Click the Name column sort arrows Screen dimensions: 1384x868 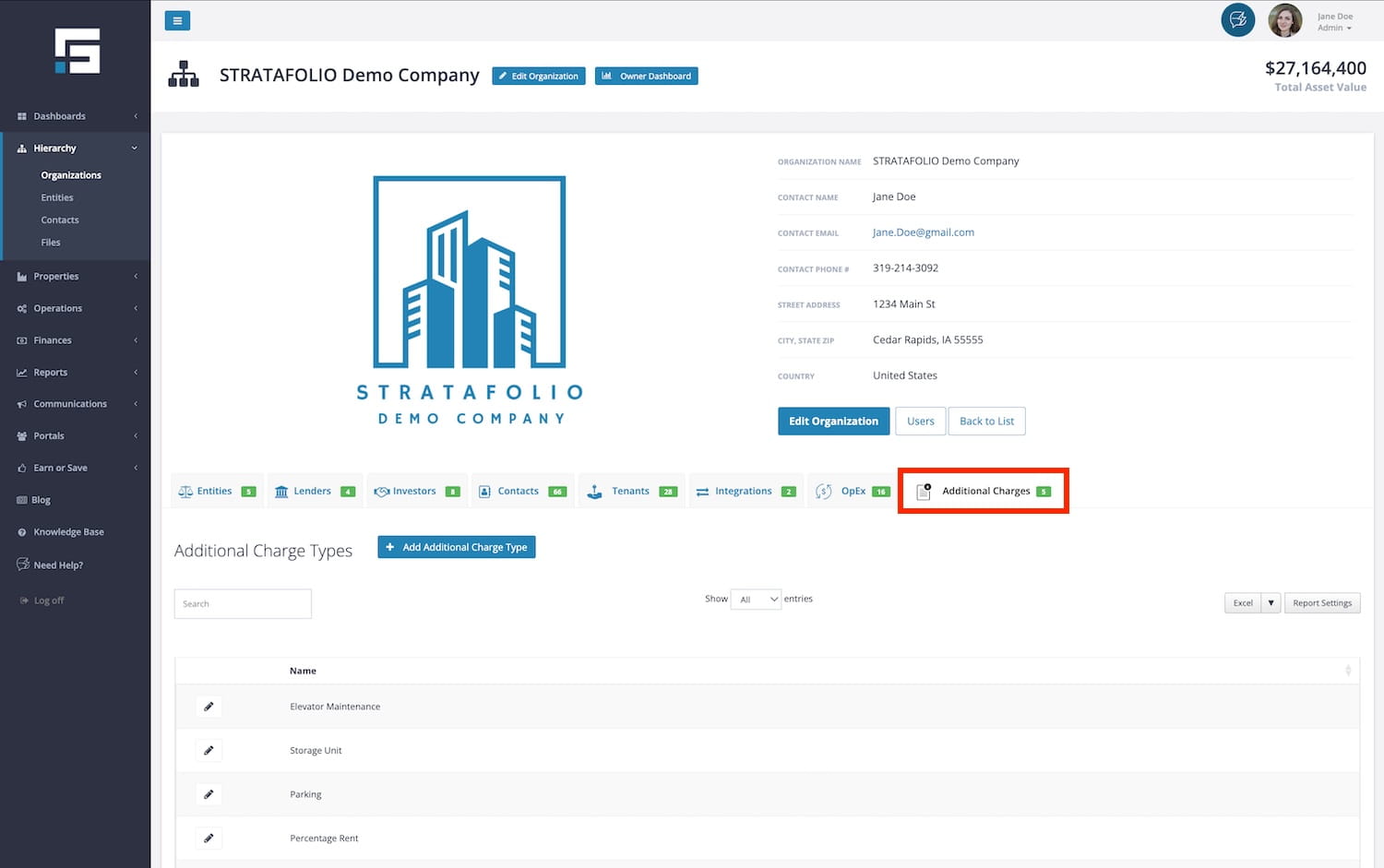pos(1347,671)
